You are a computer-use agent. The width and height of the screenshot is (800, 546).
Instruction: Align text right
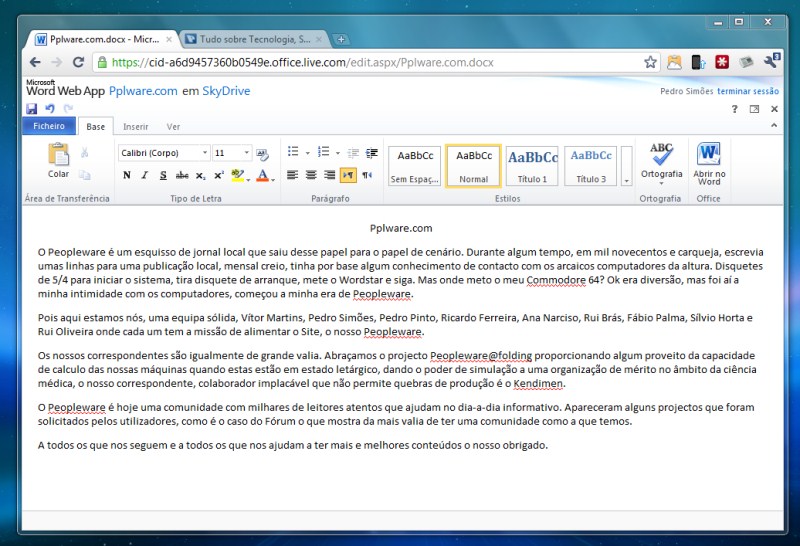pos(330,176)
